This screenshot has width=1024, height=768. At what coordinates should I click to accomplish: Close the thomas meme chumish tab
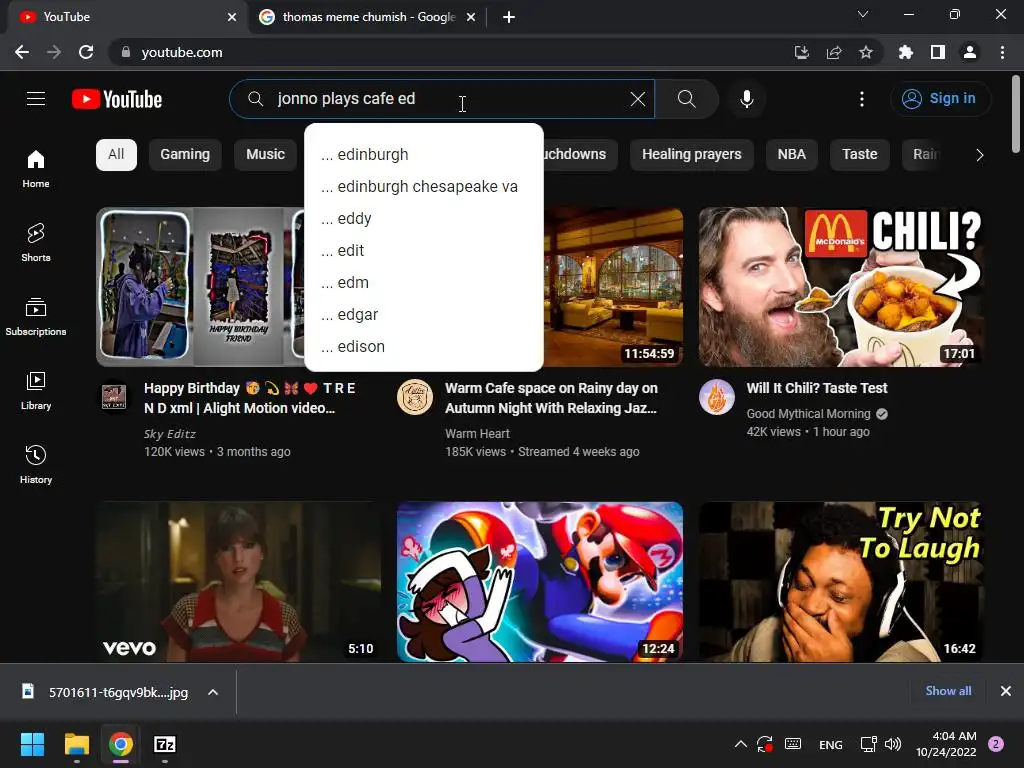471,17
